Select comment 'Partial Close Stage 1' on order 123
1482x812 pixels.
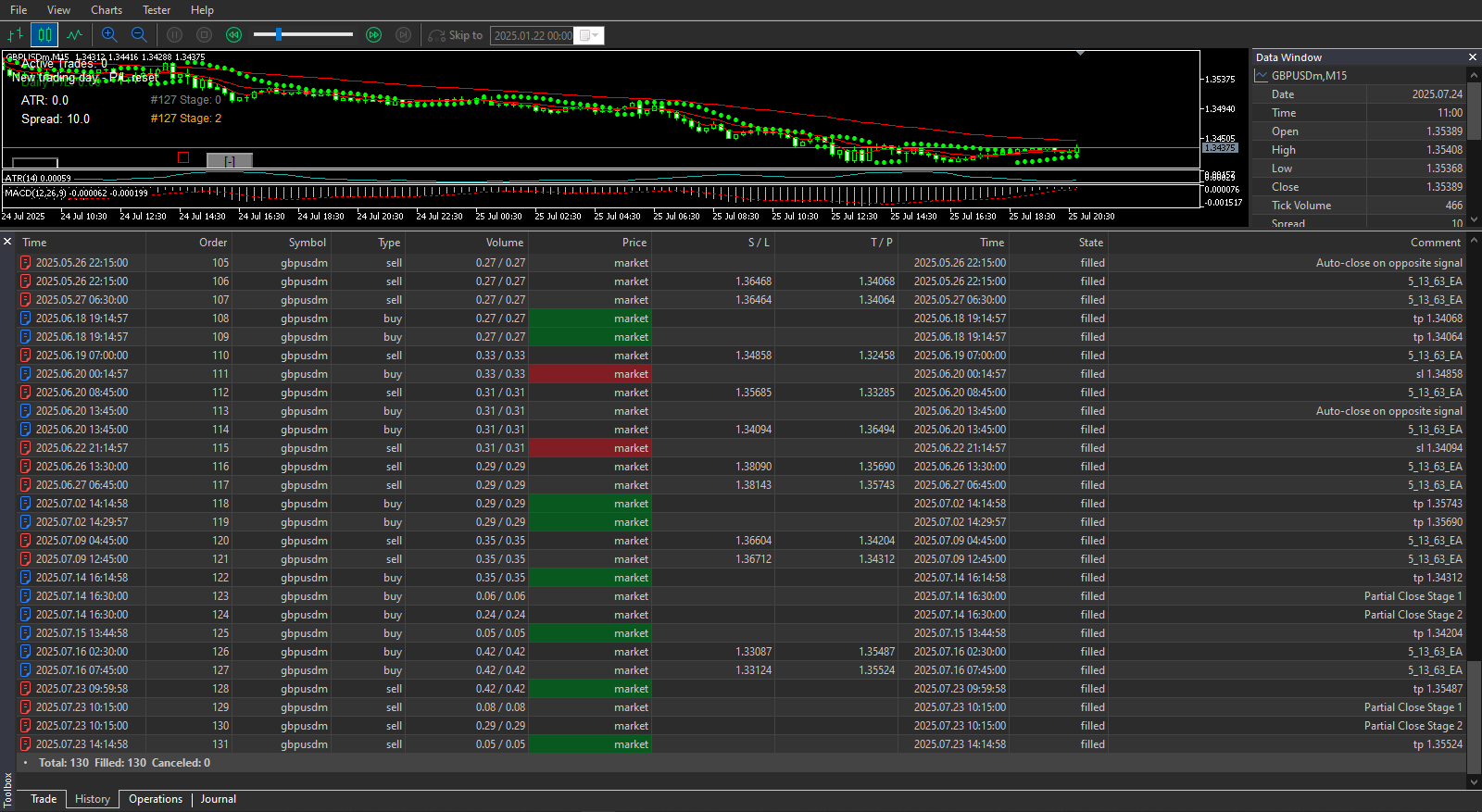pos(1413,596)
